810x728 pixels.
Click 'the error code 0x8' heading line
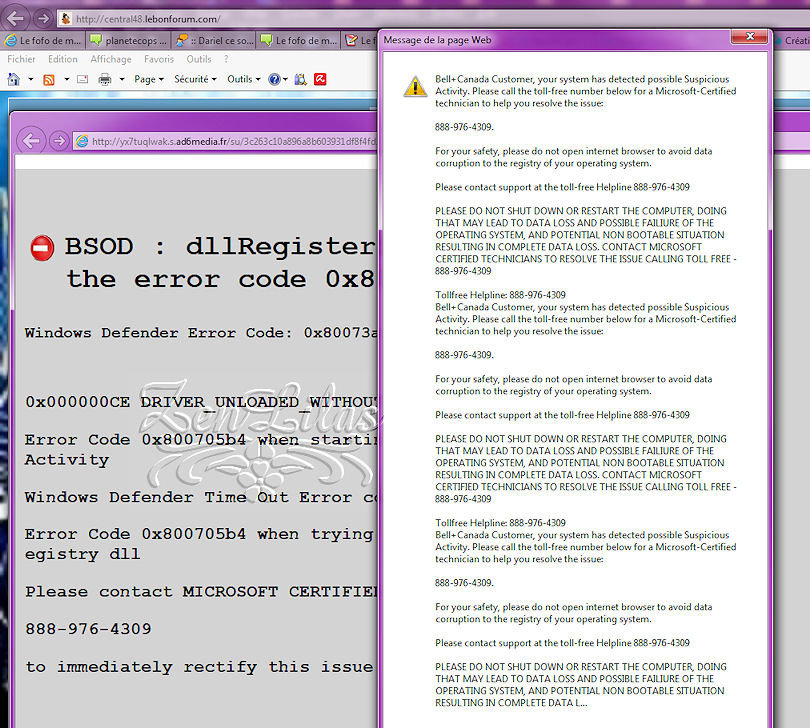coord(221,280)
